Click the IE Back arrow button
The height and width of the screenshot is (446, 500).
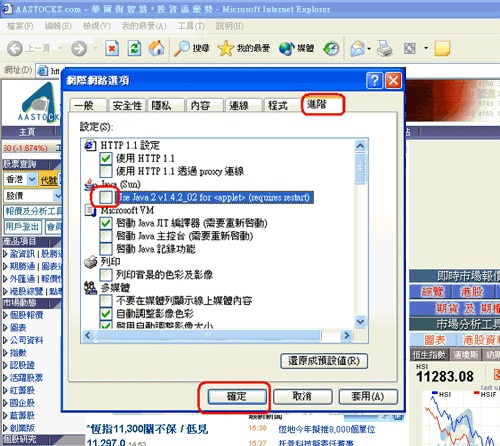coord(15,49)
